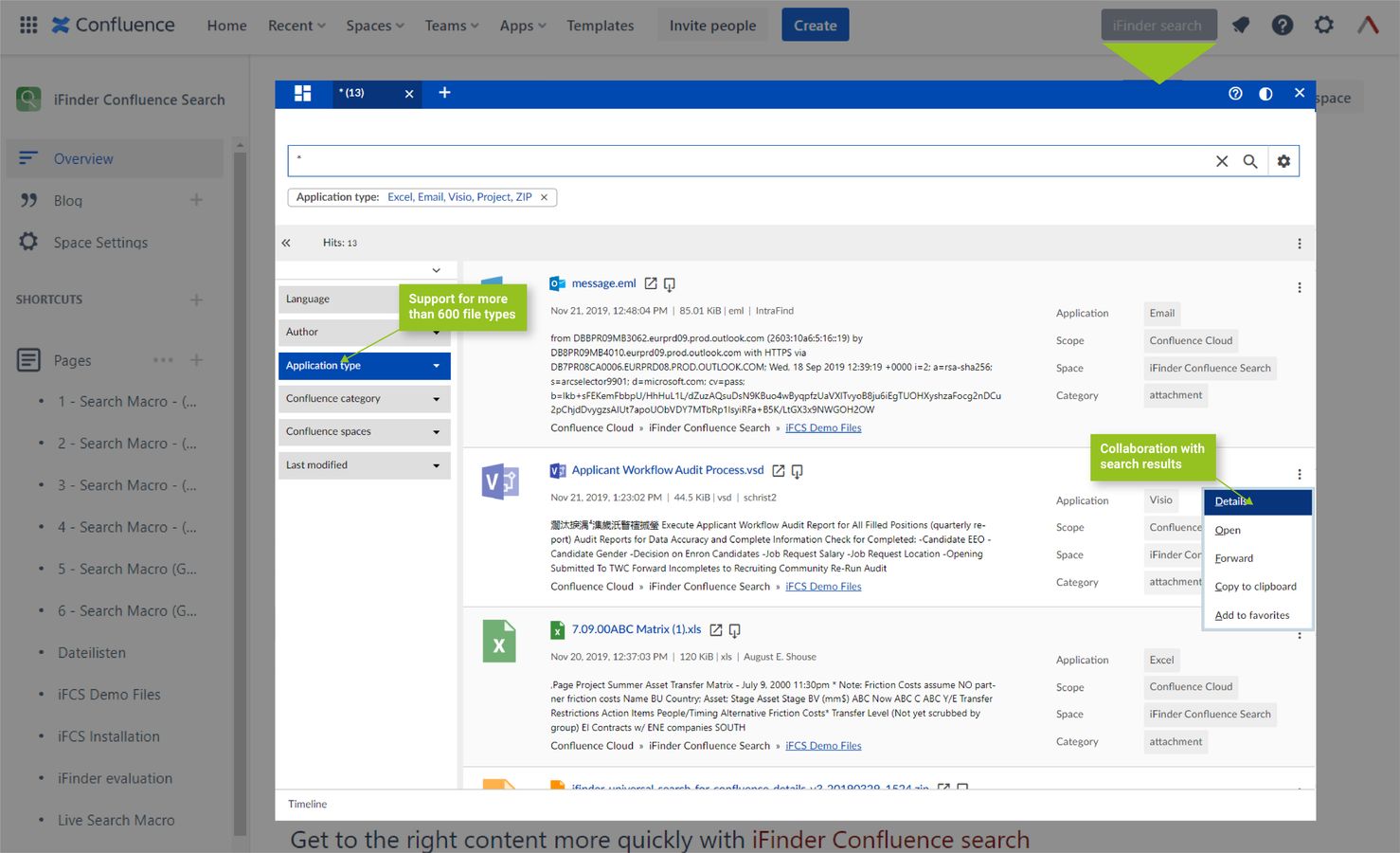Add a shortcut with plus icon
Screen dimensions: 1400x853
(196, 299)
